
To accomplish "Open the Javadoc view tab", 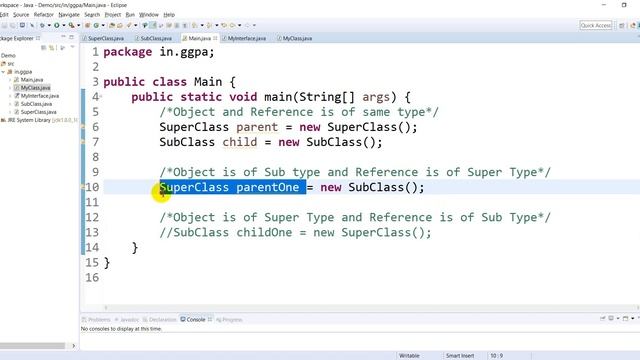I will (x=127, y=320).
